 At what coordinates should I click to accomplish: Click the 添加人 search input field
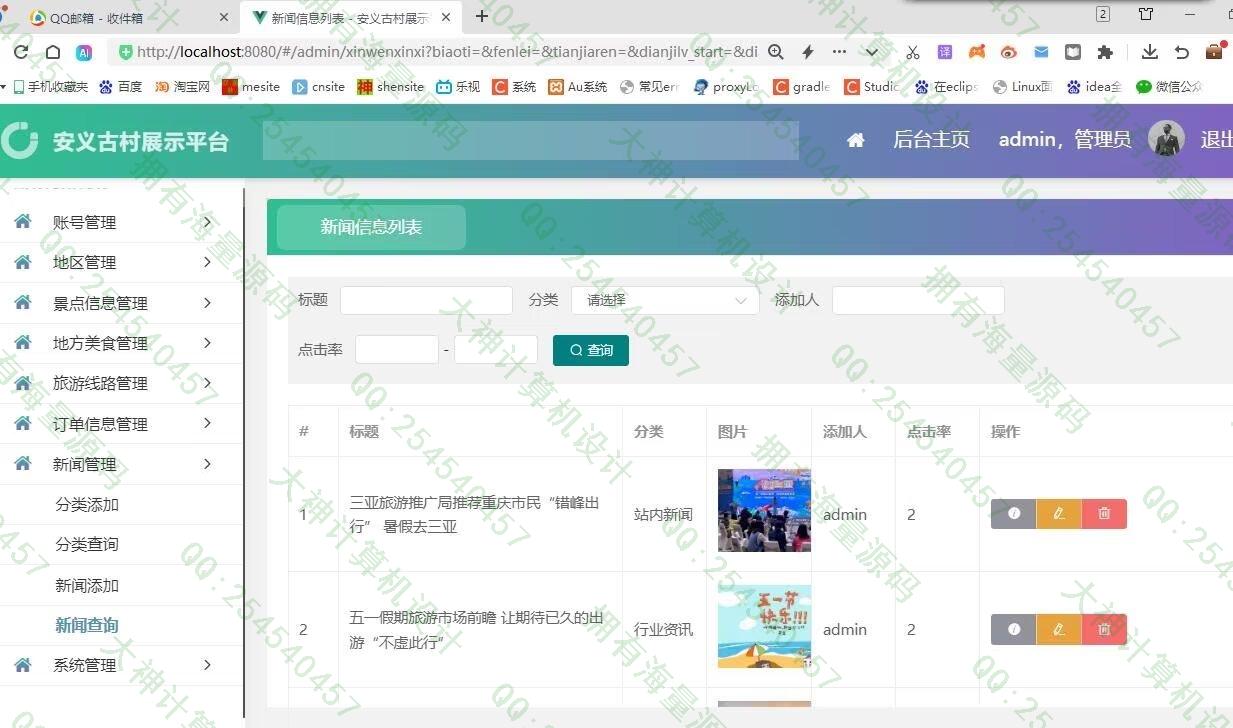pos(918,300)
